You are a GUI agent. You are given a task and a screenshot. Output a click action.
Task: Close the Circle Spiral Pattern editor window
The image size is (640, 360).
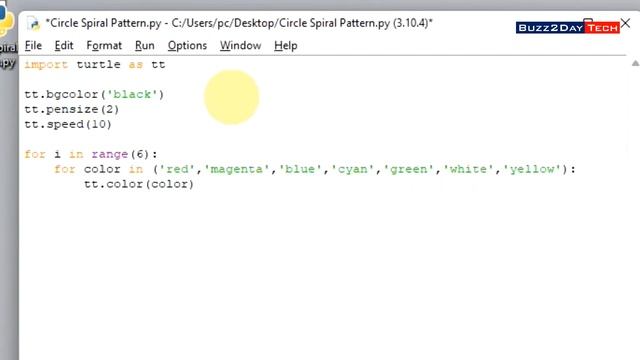tap(625, 23)
